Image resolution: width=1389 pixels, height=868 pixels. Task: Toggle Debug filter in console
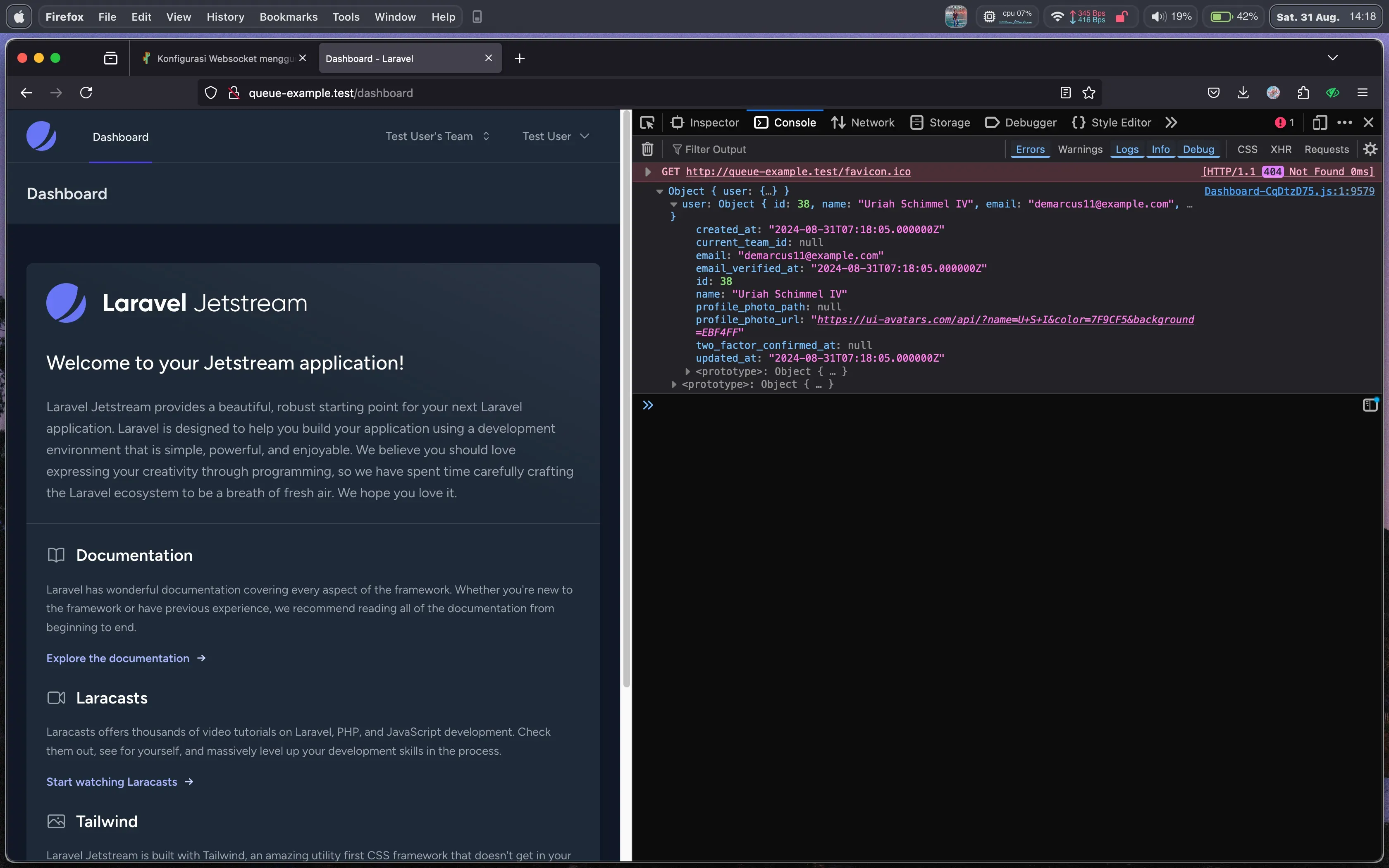coord(1198,149)
